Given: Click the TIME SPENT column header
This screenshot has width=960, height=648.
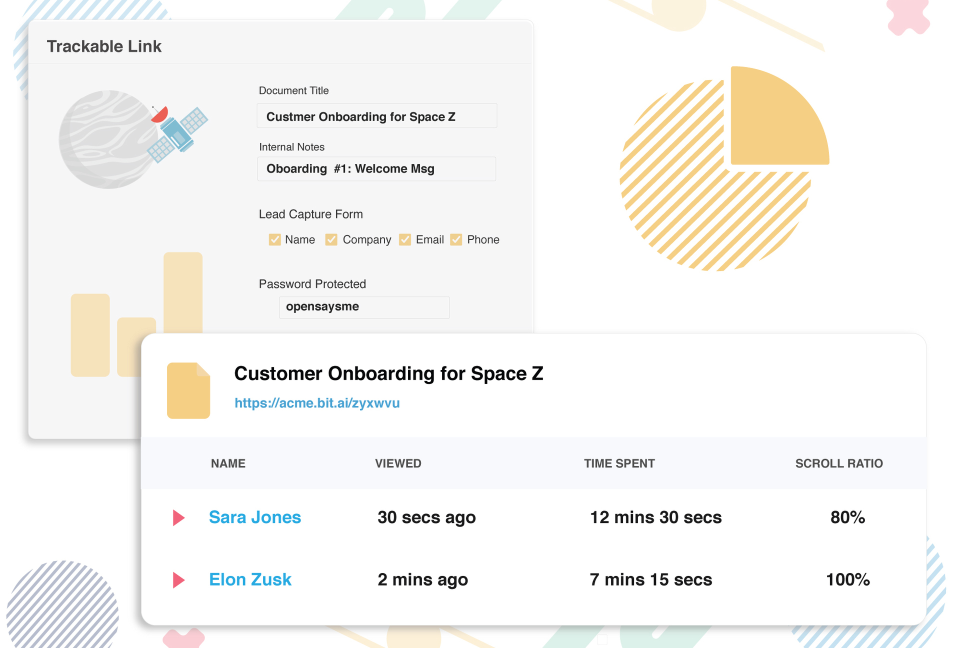Looking at the screenshot, I should click(620, 464).
